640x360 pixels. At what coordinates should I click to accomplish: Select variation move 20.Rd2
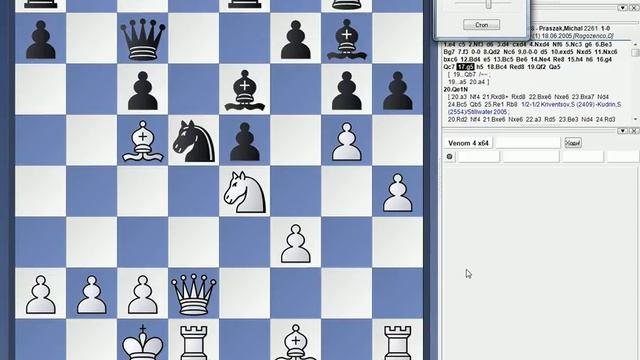pyautogui.click(x=458, y=120)
